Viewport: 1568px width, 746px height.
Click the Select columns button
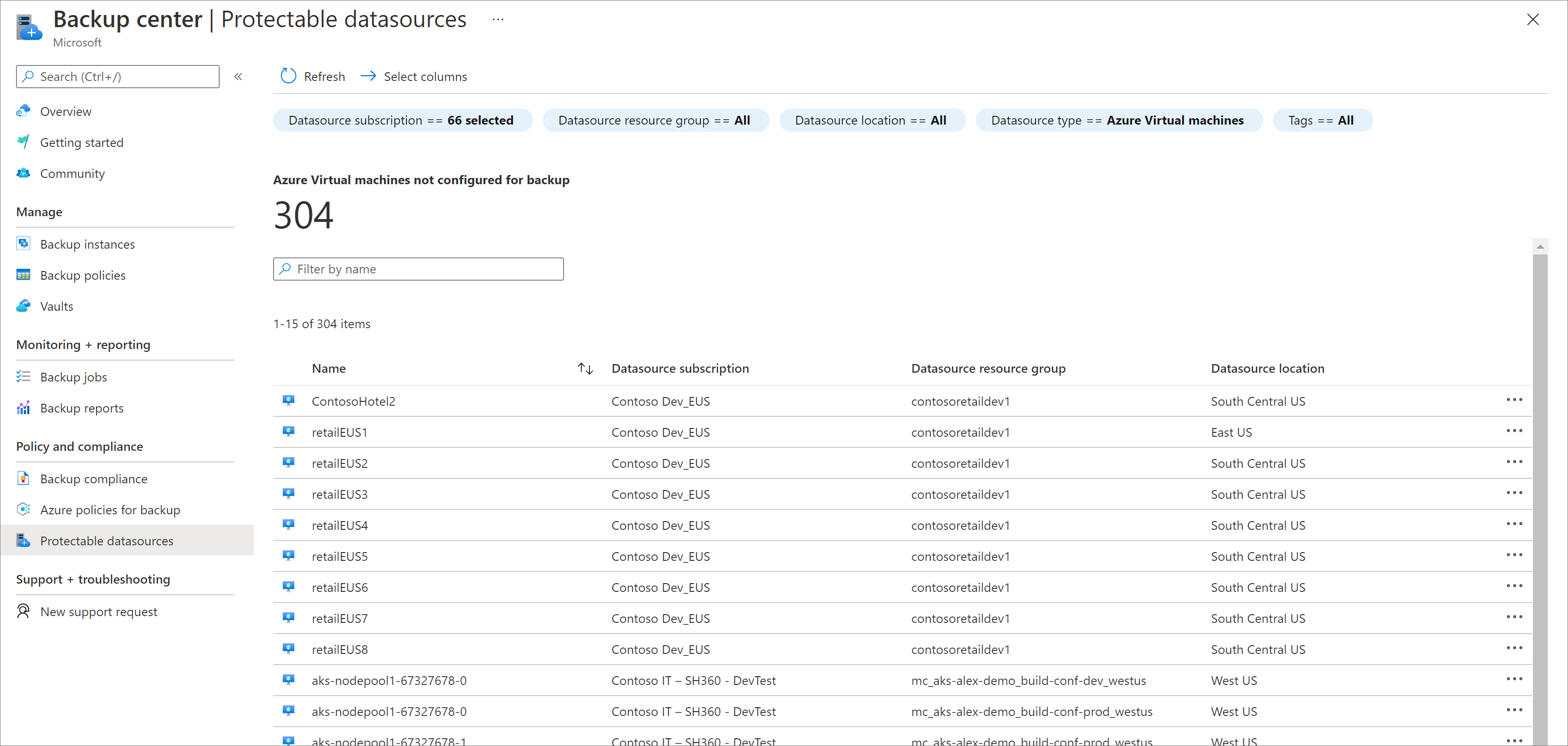click(415, 76)
